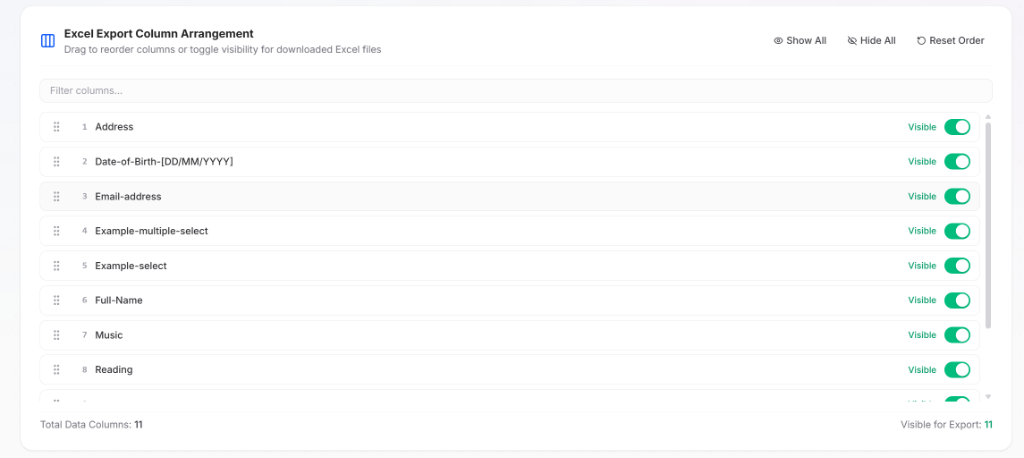This screenshot has width=1024, height=458.
Task: Click the drag handle for Address row
Action: click(57, 127)
